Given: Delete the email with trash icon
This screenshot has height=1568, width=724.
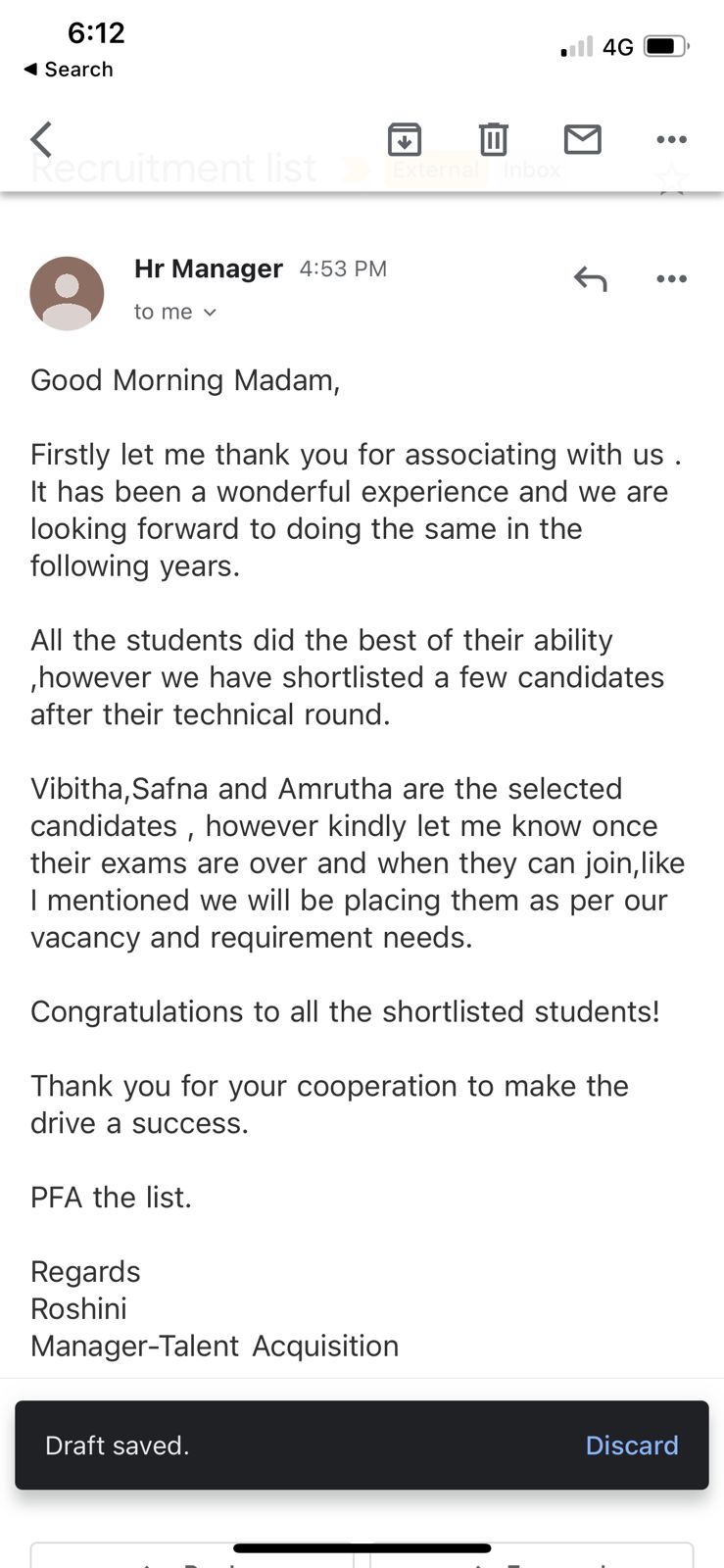Looking at the screenshot, I should coord(494,140).
